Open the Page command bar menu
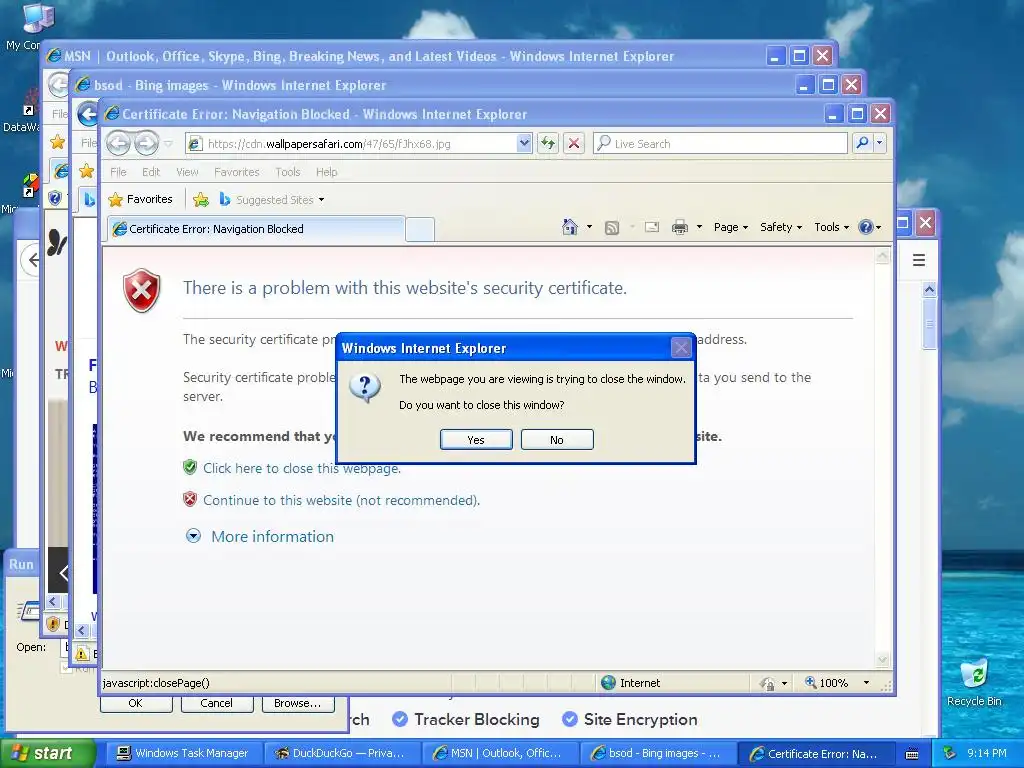1024x768 pixels. (x=731, y=227)
